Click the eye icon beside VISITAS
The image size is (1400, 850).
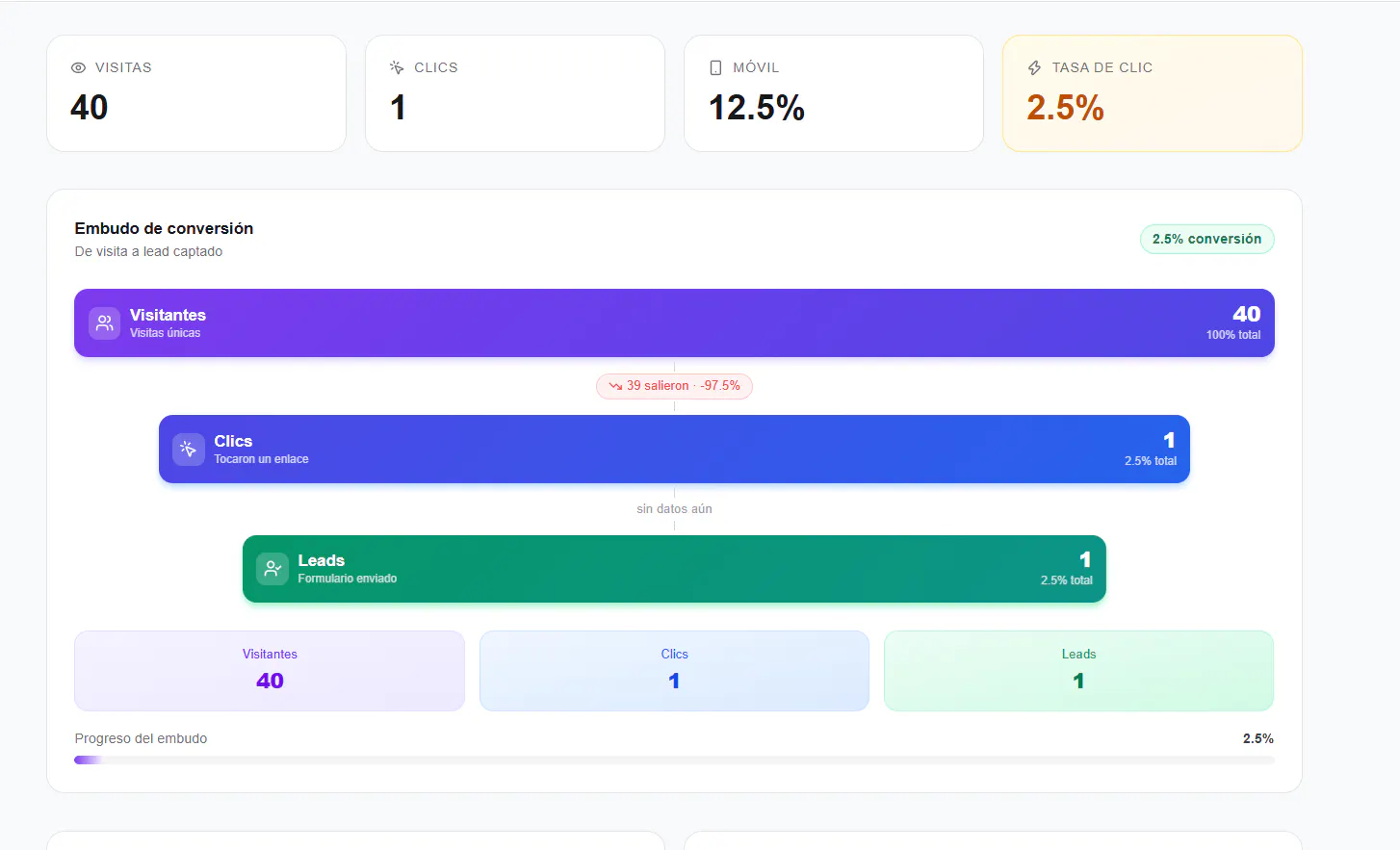click(78, 68)
